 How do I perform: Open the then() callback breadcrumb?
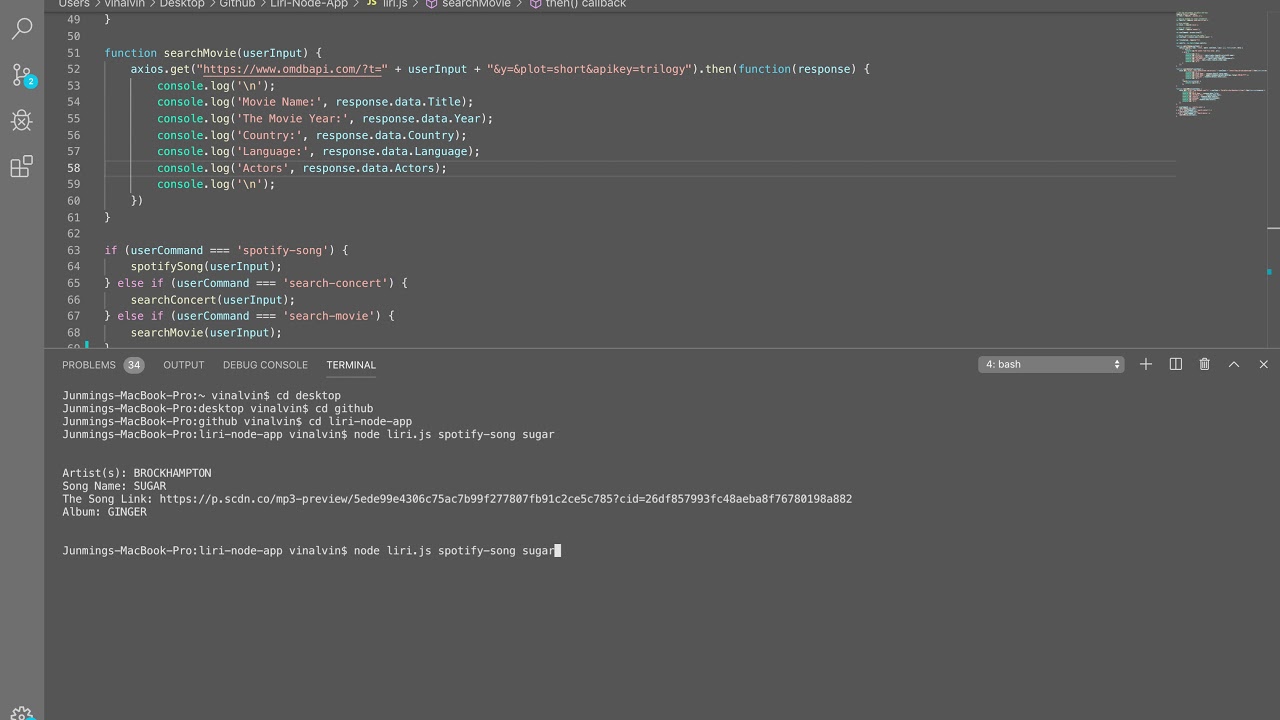(x=578, y=4)
